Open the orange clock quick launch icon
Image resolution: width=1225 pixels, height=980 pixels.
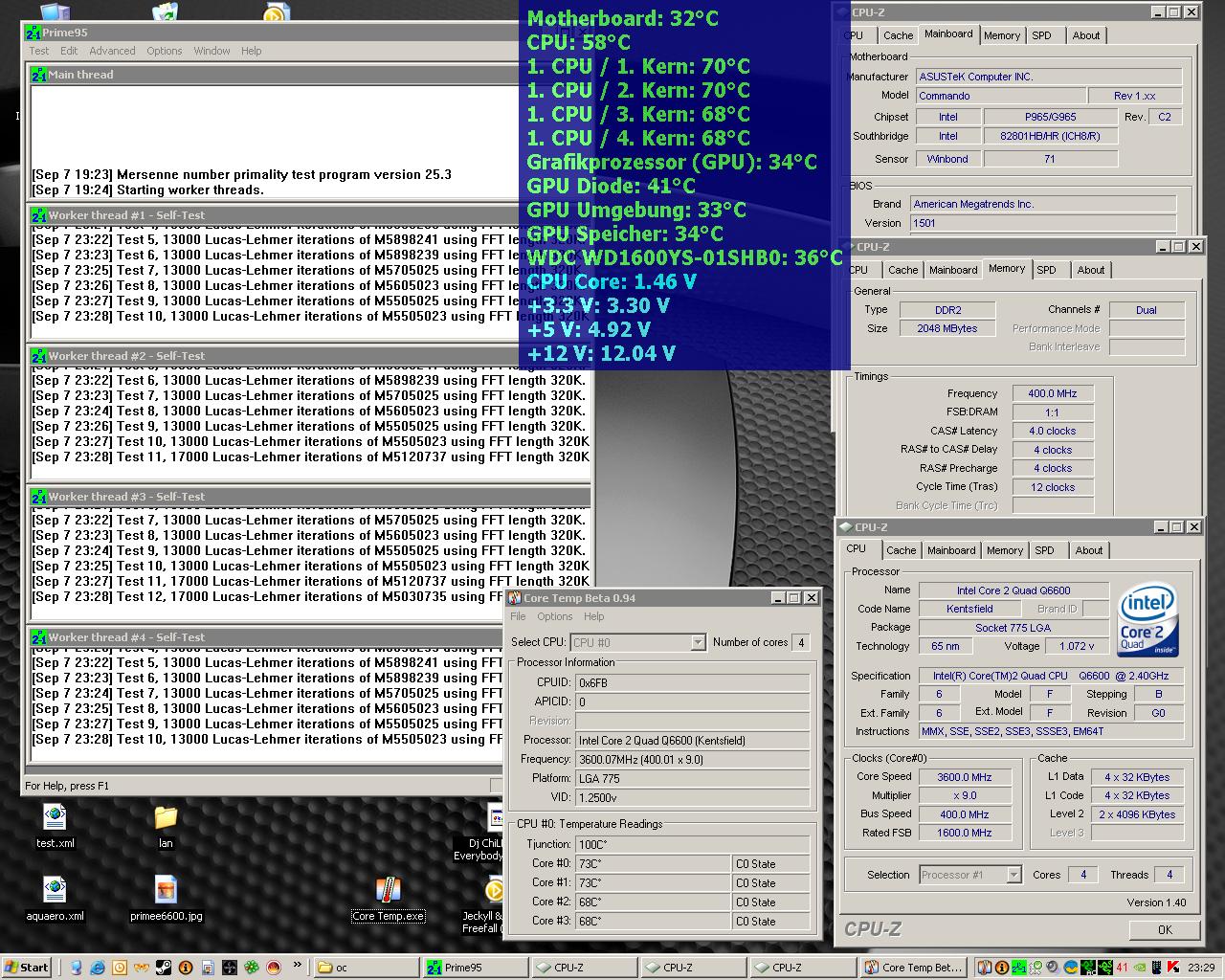click(x=120, y=968)
